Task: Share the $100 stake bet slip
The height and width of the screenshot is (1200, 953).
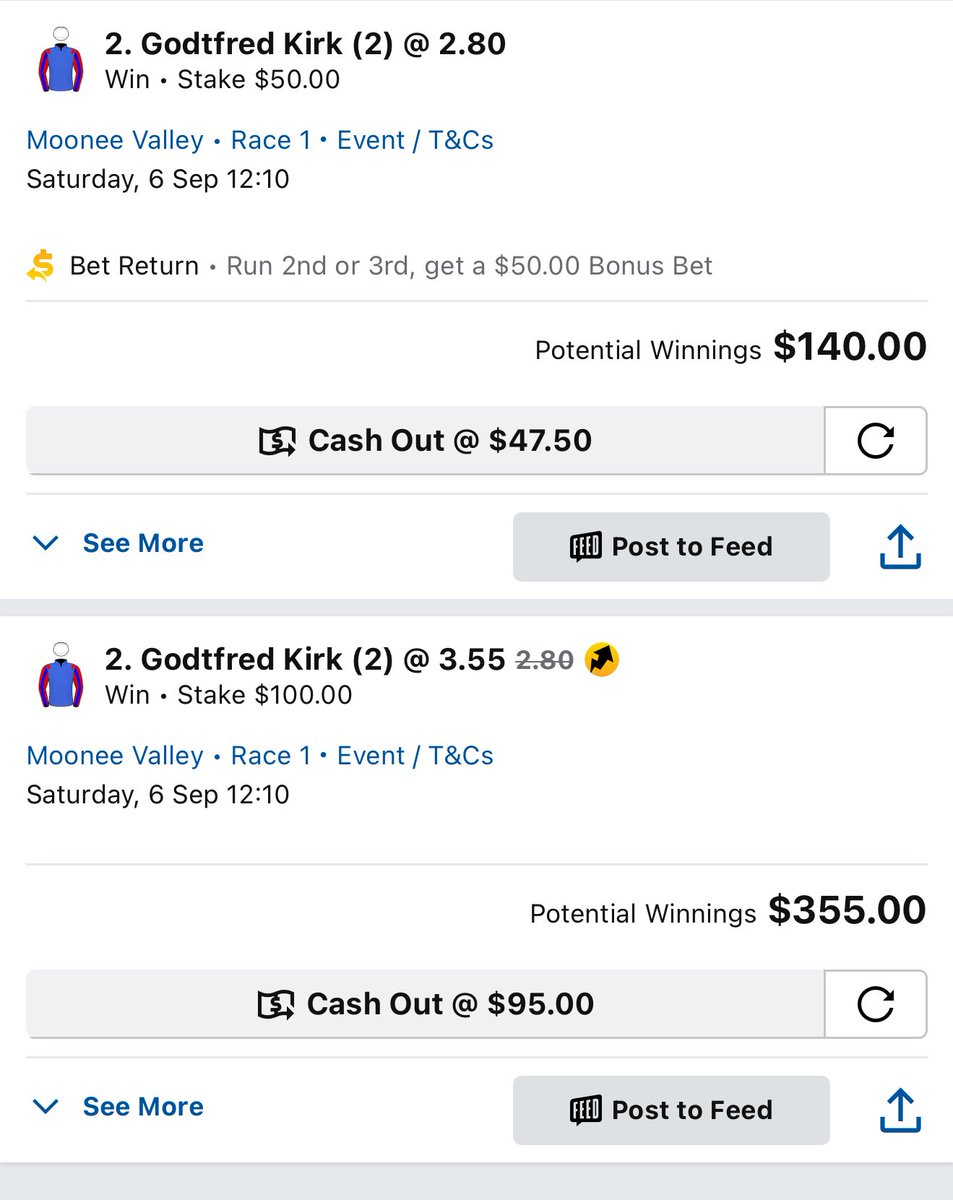Action: 899,1110
